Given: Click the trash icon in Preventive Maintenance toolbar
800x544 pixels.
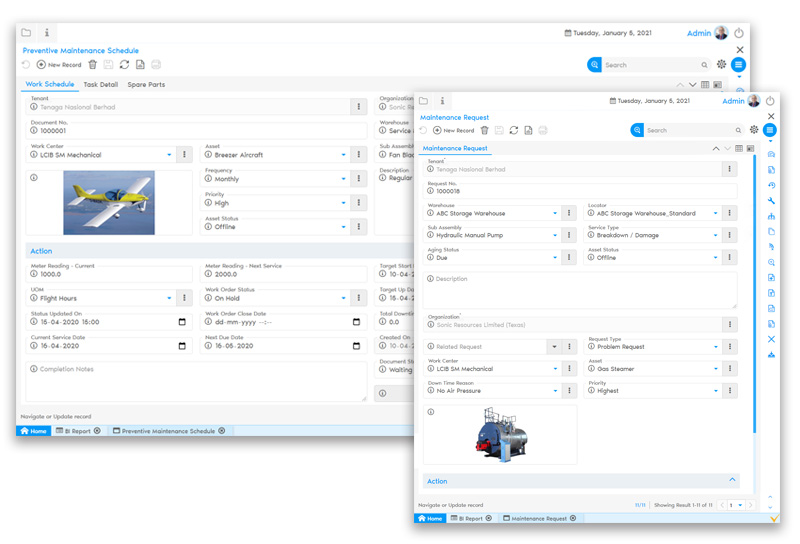Looking at the screenshot, I should 93,65.
